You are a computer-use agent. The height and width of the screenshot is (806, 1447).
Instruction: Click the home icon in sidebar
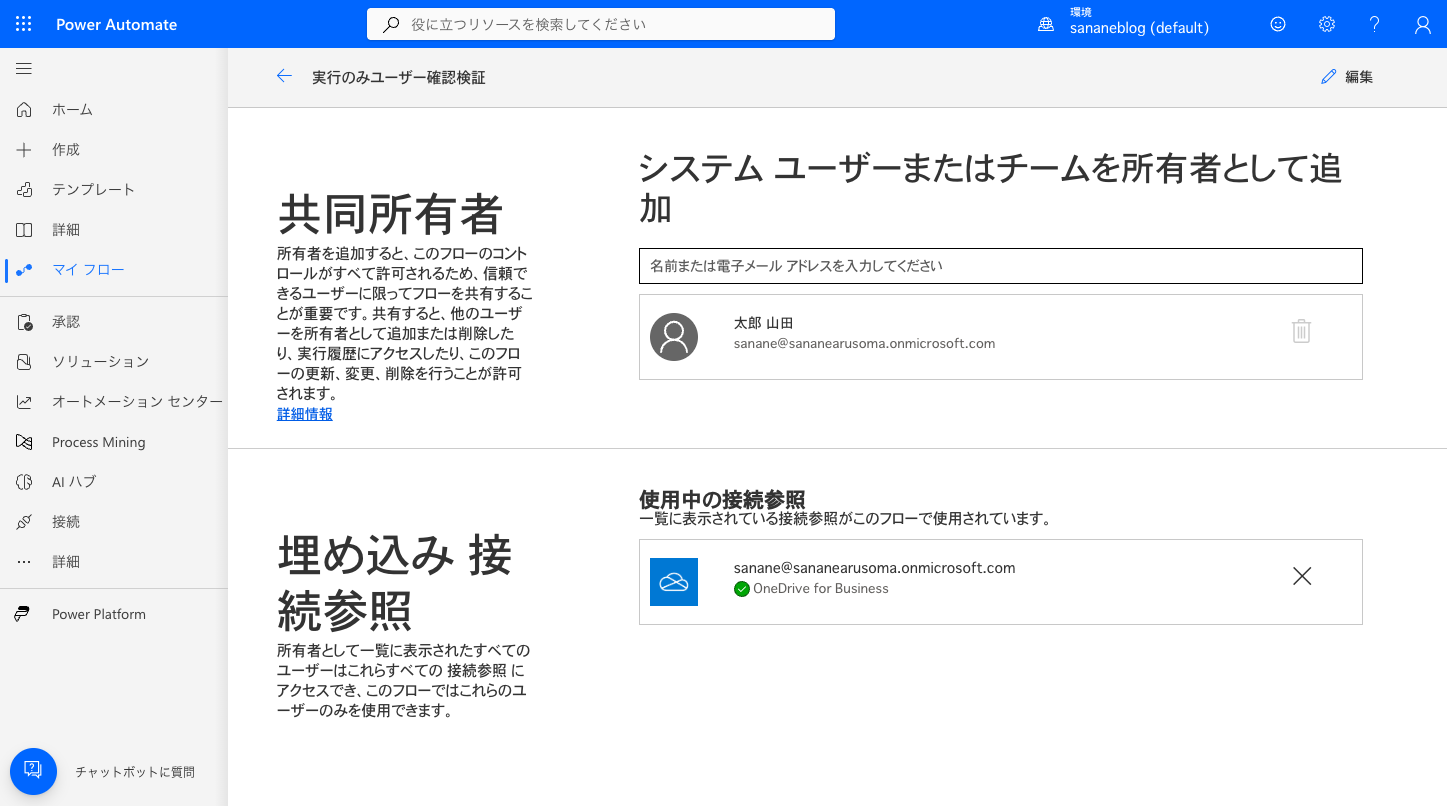[x=24, y=109]
